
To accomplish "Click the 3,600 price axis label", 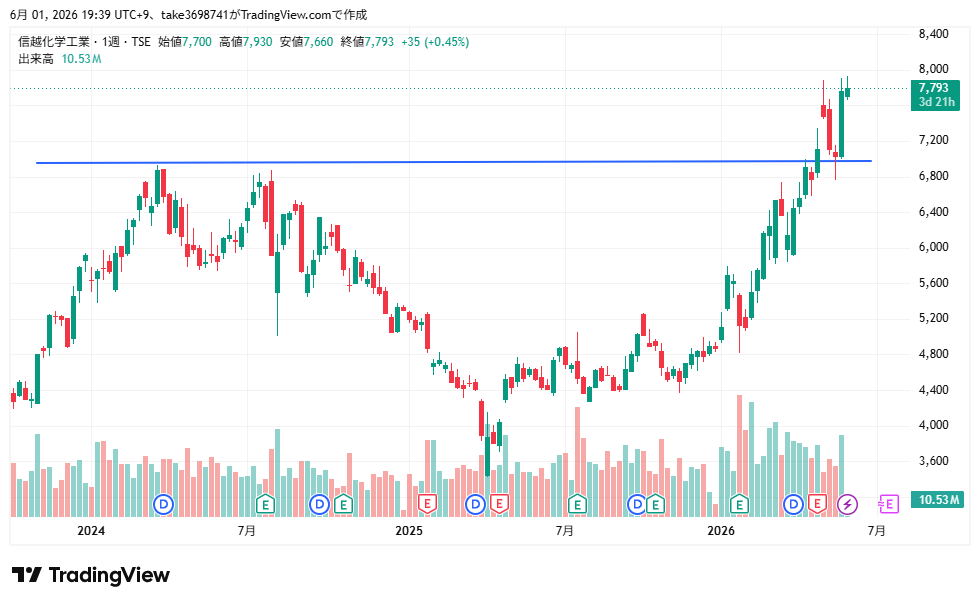I will (933, 461).
